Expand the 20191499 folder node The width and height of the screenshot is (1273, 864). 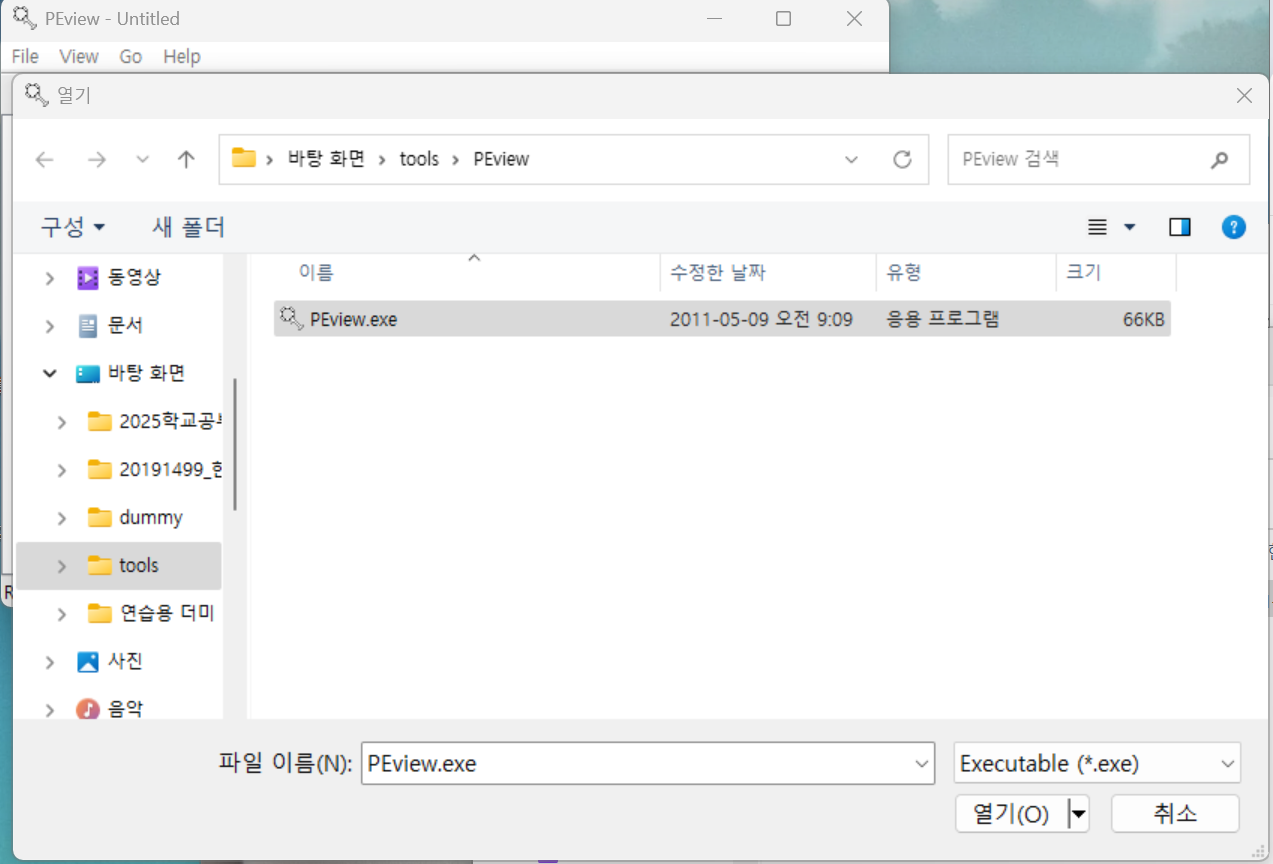click(x=62, y=470)
